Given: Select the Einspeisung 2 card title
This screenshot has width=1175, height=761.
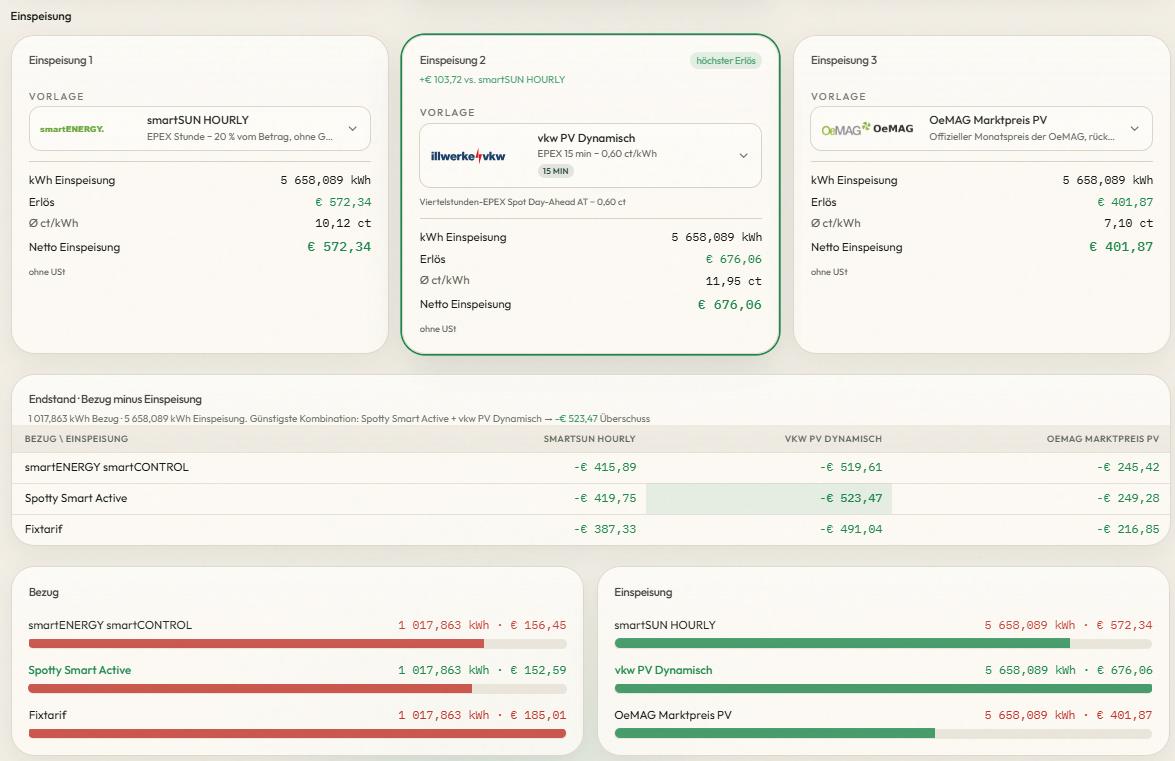Looking at the screenshot, I should click(453, 60).
